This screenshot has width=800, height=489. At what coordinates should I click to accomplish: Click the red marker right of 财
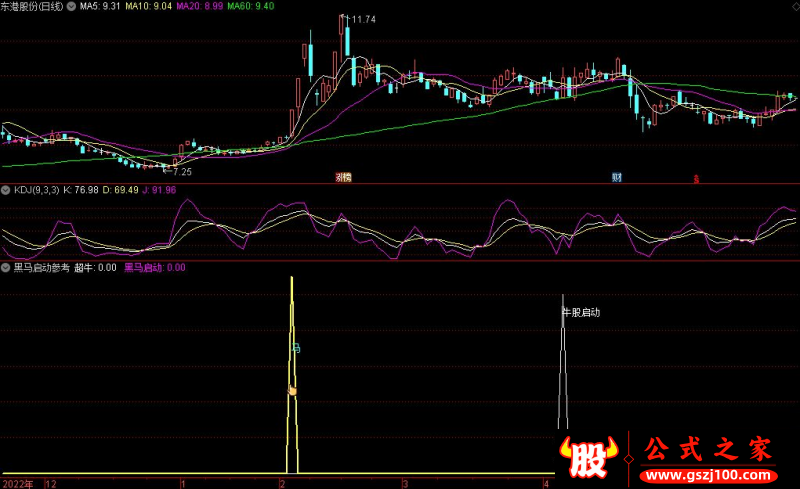click(696, 178)
